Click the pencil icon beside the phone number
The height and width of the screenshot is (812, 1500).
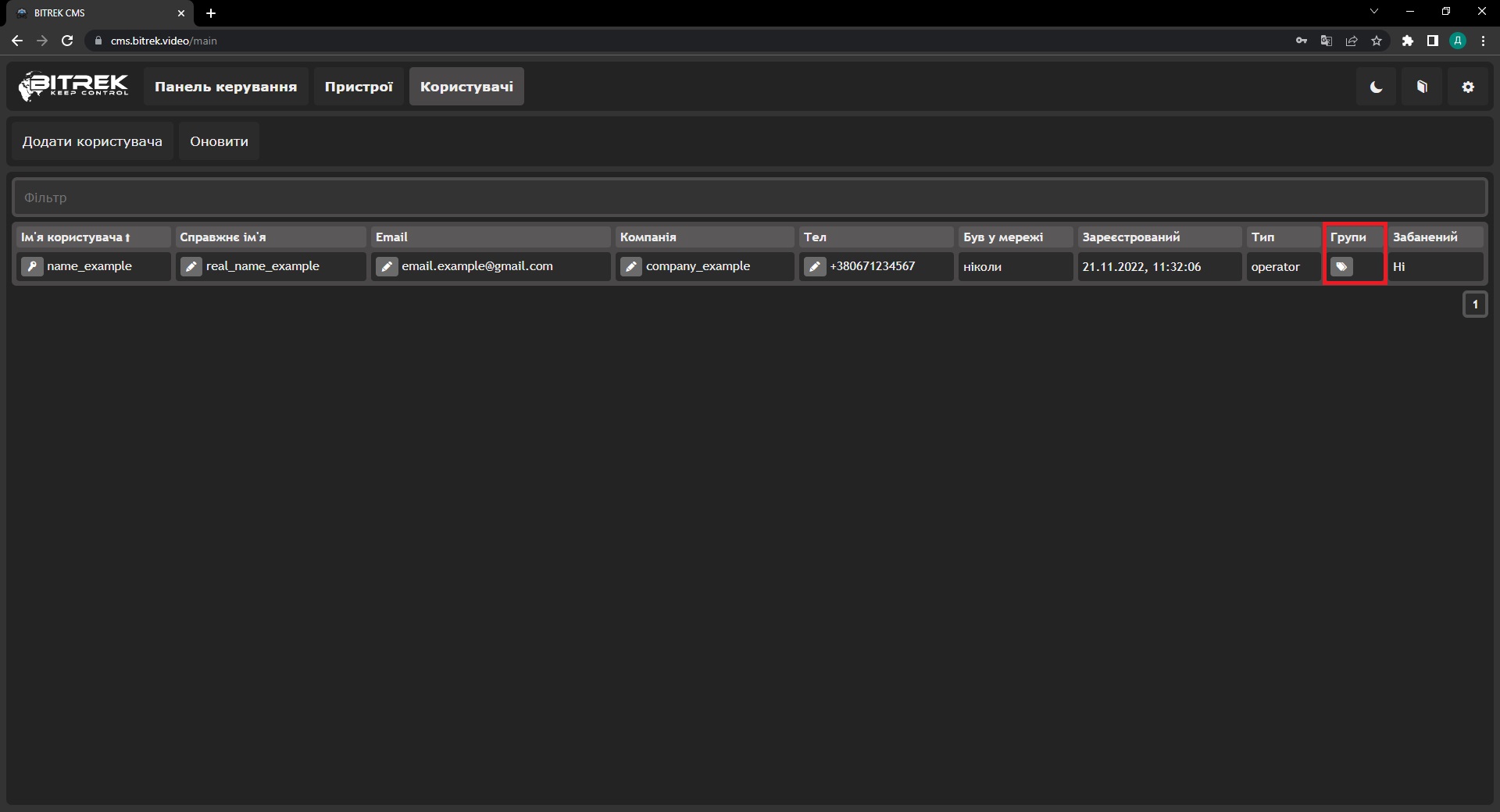tap(815, 266)
